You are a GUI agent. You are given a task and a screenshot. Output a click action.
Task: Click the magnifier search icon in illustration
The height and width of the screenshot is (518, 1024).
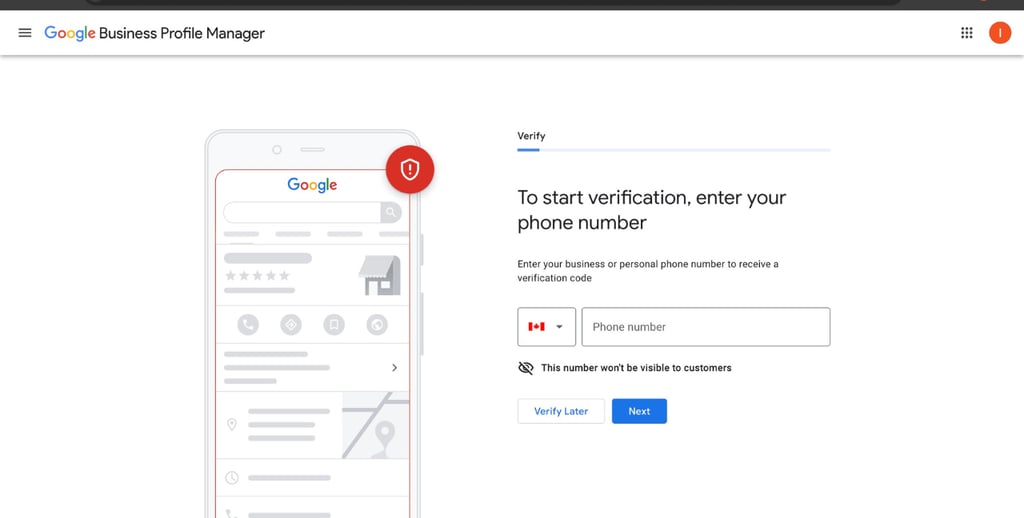(391, 212)
